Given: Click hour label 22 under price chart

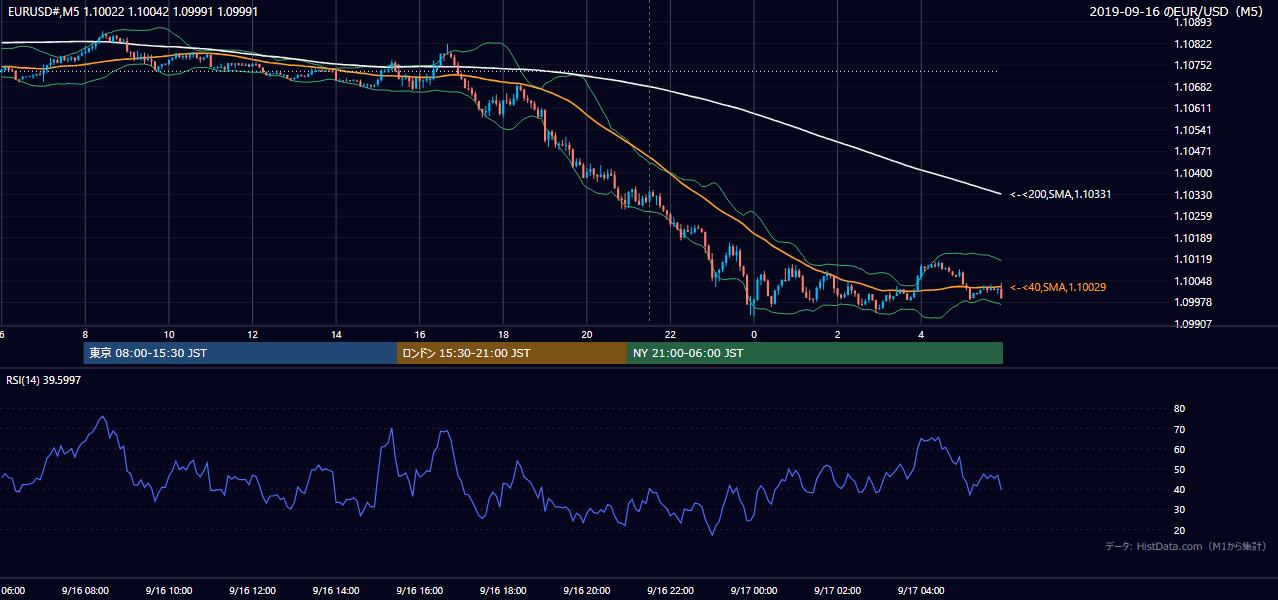Looking at the screenshot, I should pos(671,334).
